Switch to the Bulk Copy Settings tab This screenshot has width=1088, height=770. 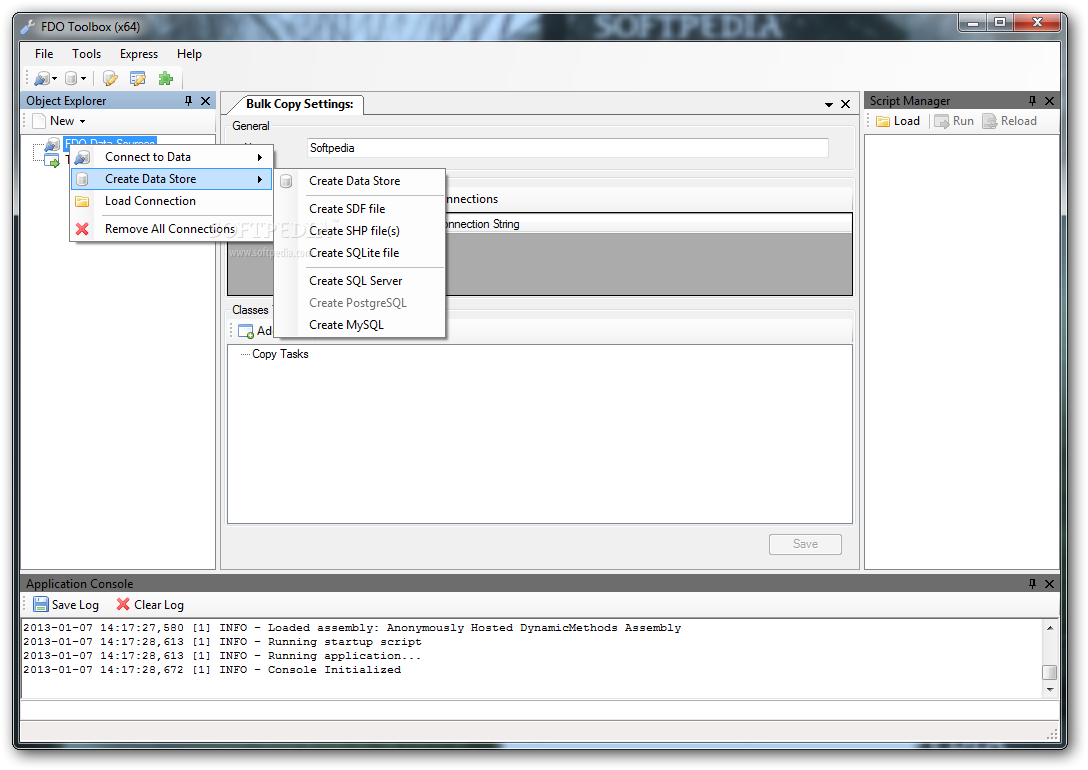coord(299,104)
